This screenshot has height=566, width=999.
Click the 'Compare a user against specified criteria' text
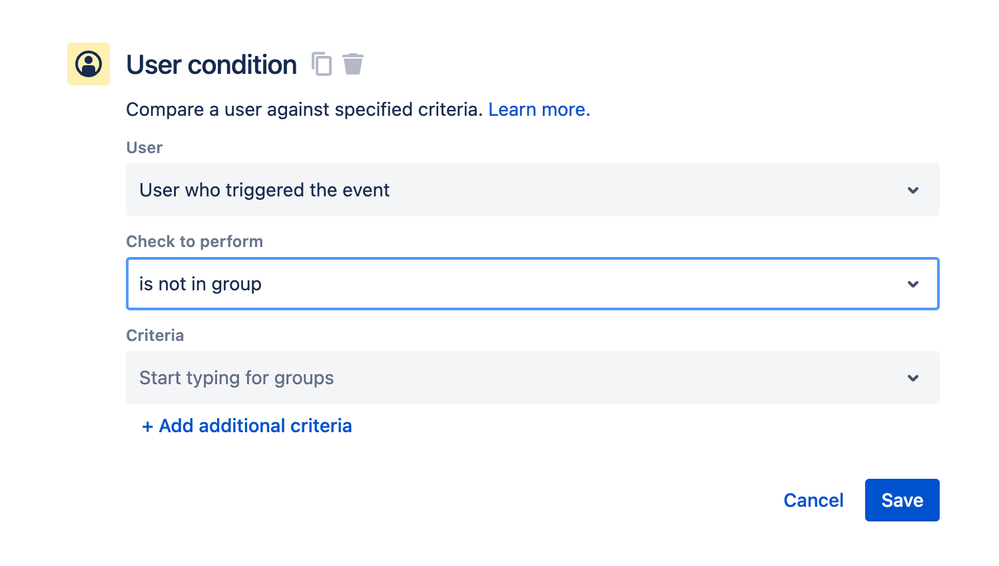[304, 110]
